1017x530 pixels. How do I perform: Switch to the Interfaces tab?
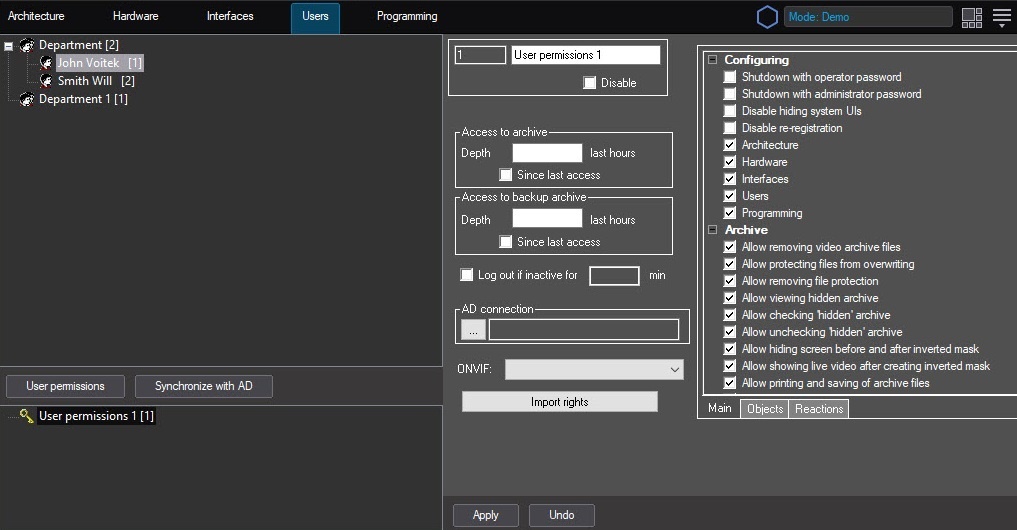click(230, 16)
